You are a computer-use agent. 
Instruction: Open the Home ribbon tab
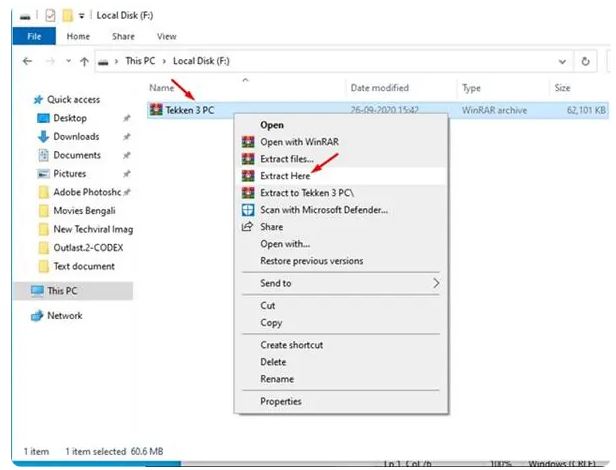(78, 37)
